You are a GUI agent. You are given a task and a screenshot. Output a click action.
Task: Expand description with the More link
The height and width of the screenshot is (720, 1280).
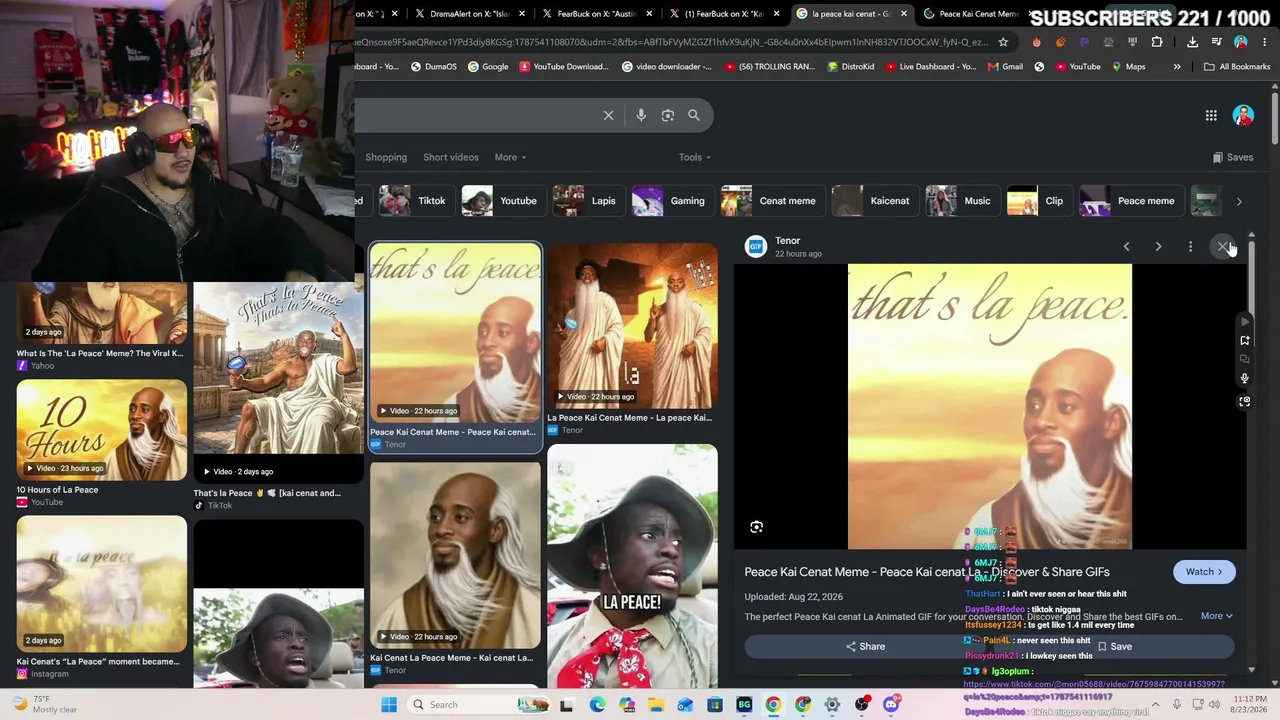pyautogui.click(x=1217, y=616)
